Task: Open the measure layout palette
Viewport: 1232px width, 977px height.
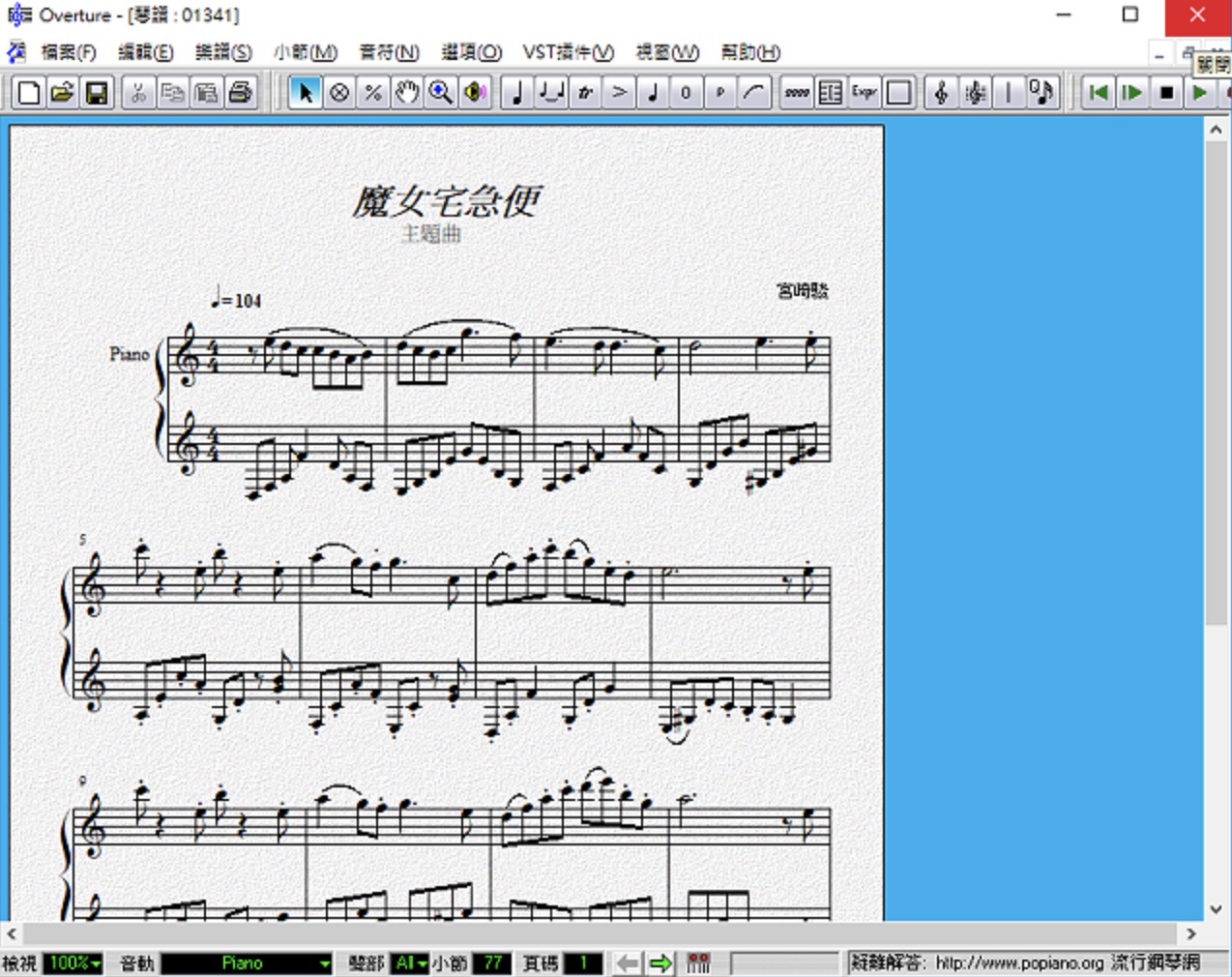Action: click(831, 93)
